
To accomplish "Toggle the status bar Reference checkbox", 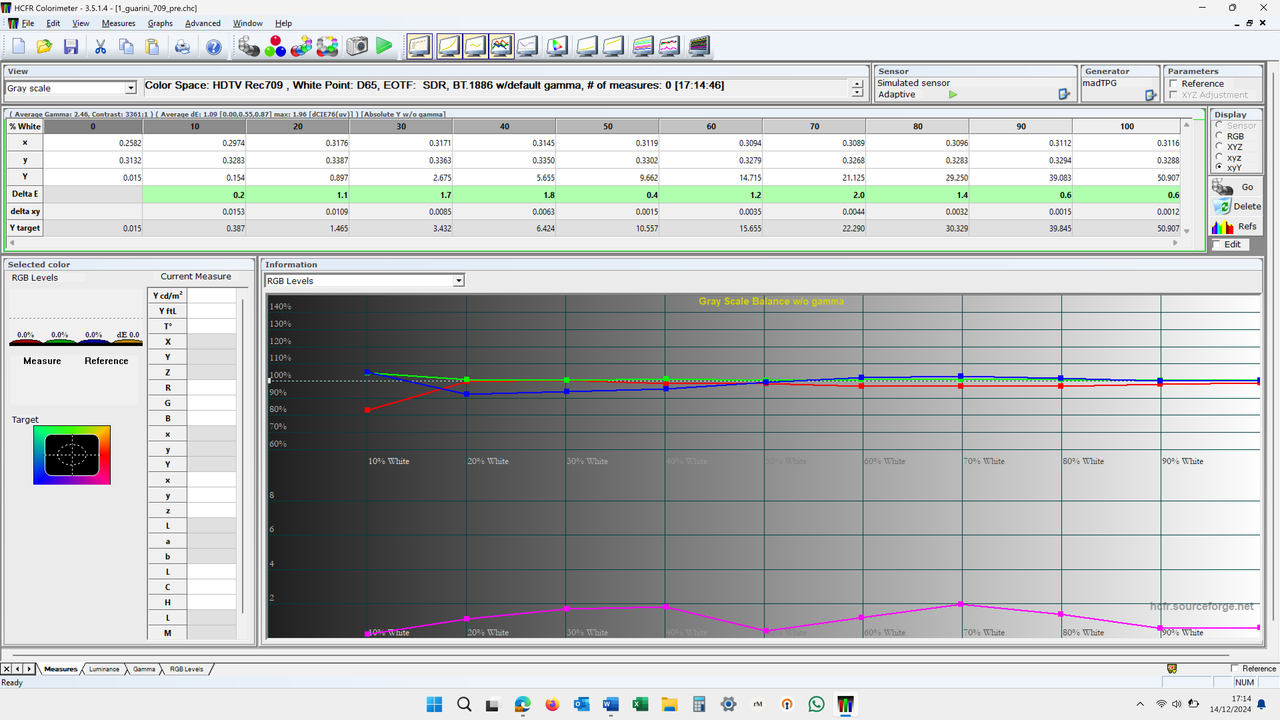I will (1235, 668).
